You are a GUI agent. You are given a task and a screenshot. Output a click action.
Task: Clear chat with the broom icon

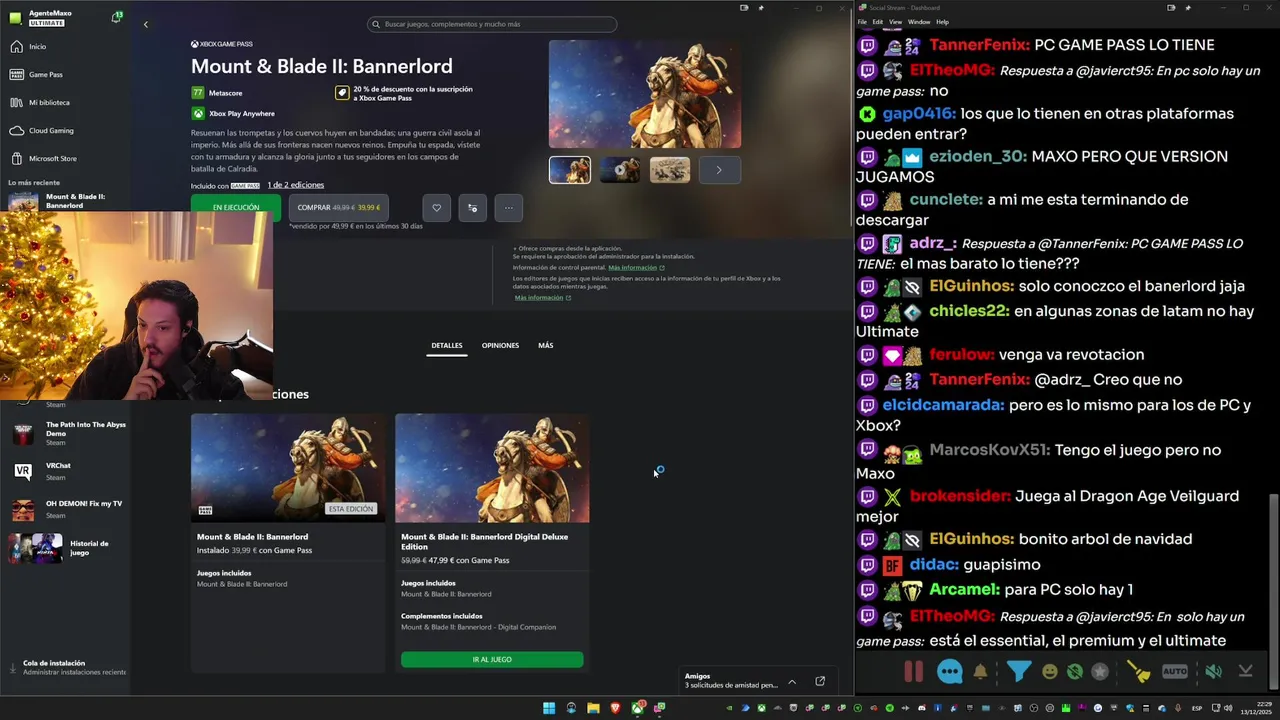coord(1139,672)
